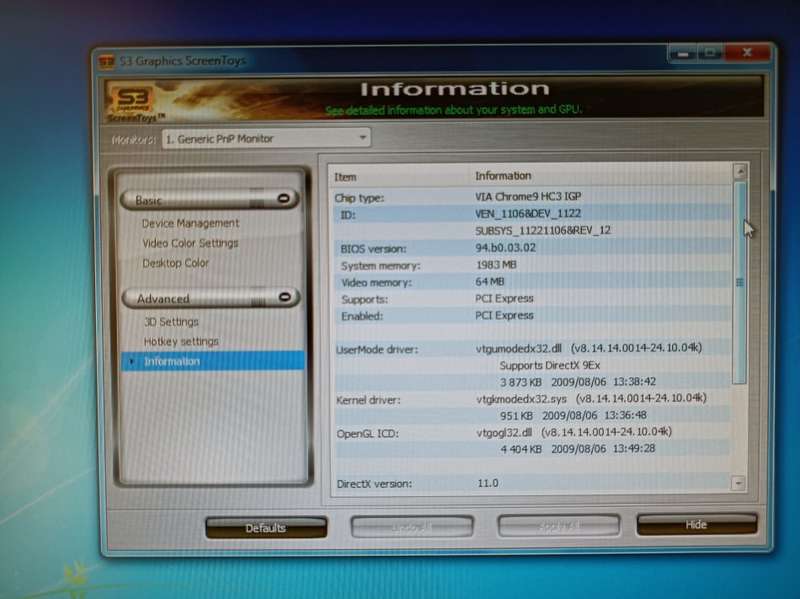Select the BIOS version '94.b0.03.02' value
The height and width of the screenshot is (599, 800).
pyautogui.click(x=506, y=247)
